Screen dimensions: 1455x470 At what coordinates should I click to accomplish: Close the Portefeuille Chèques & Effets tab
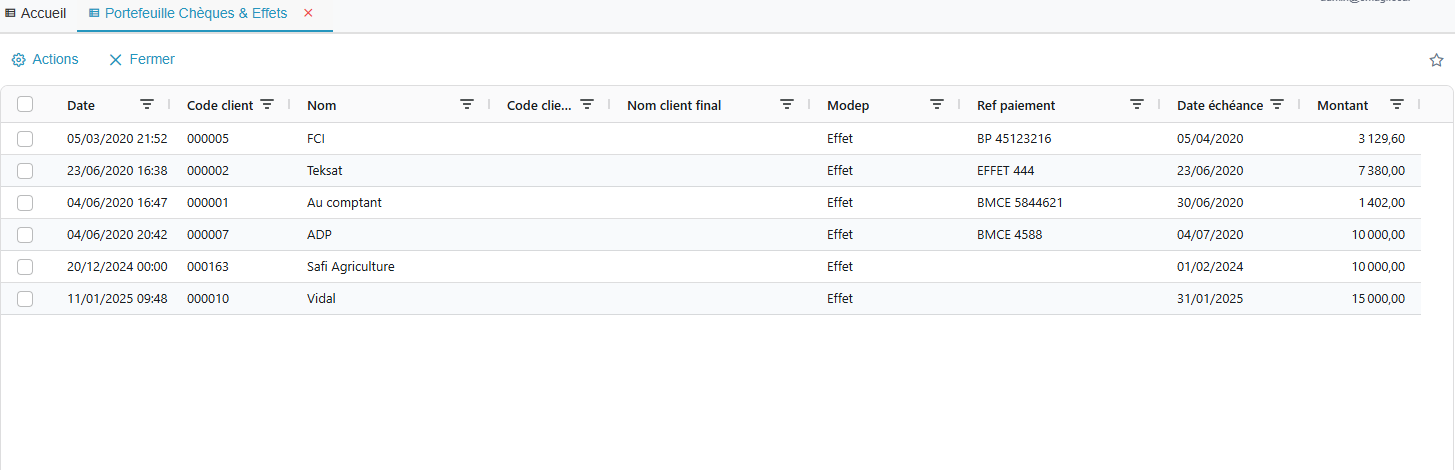click(308, 13)
